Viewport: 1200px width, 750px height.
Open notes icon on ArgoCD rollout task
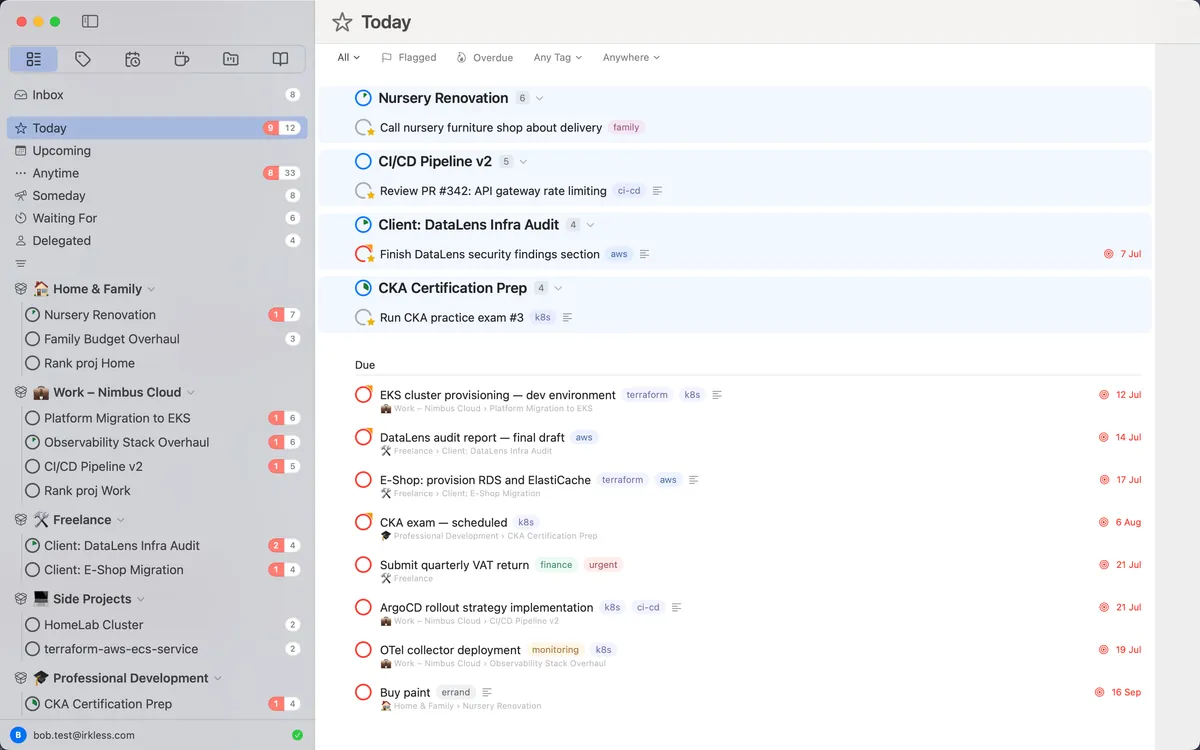tap(677, 607)
